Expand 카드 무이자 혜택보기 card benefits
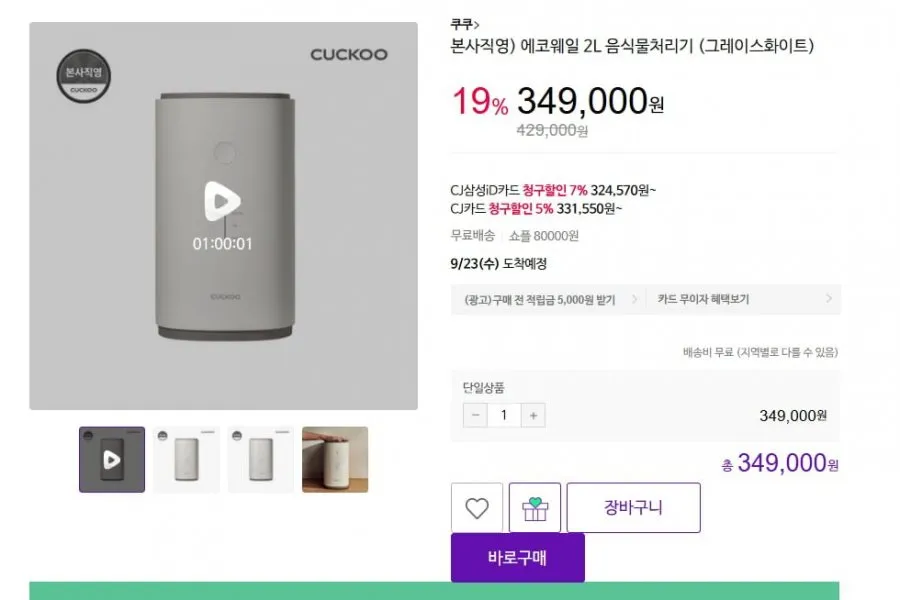The width and height of the screenshot is (900, 600). pos(744,299)
